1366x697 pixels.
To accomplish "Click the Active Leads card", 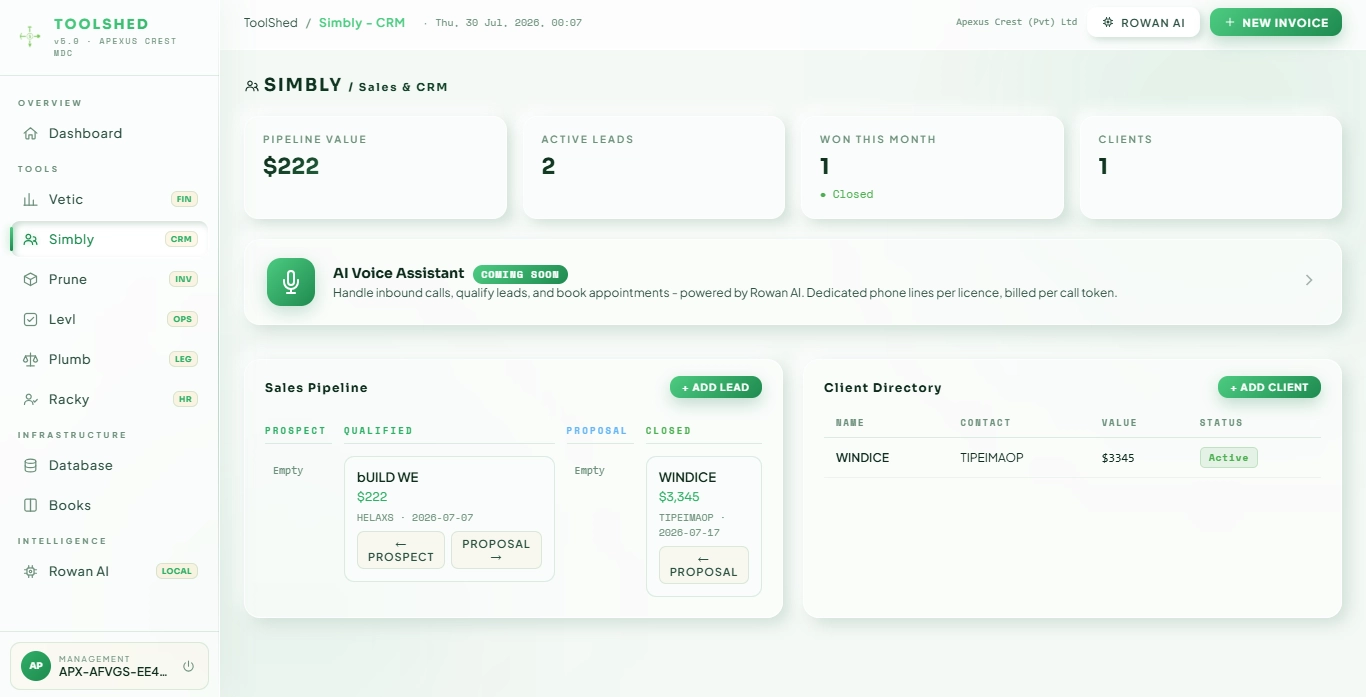I will coord(653,167).
